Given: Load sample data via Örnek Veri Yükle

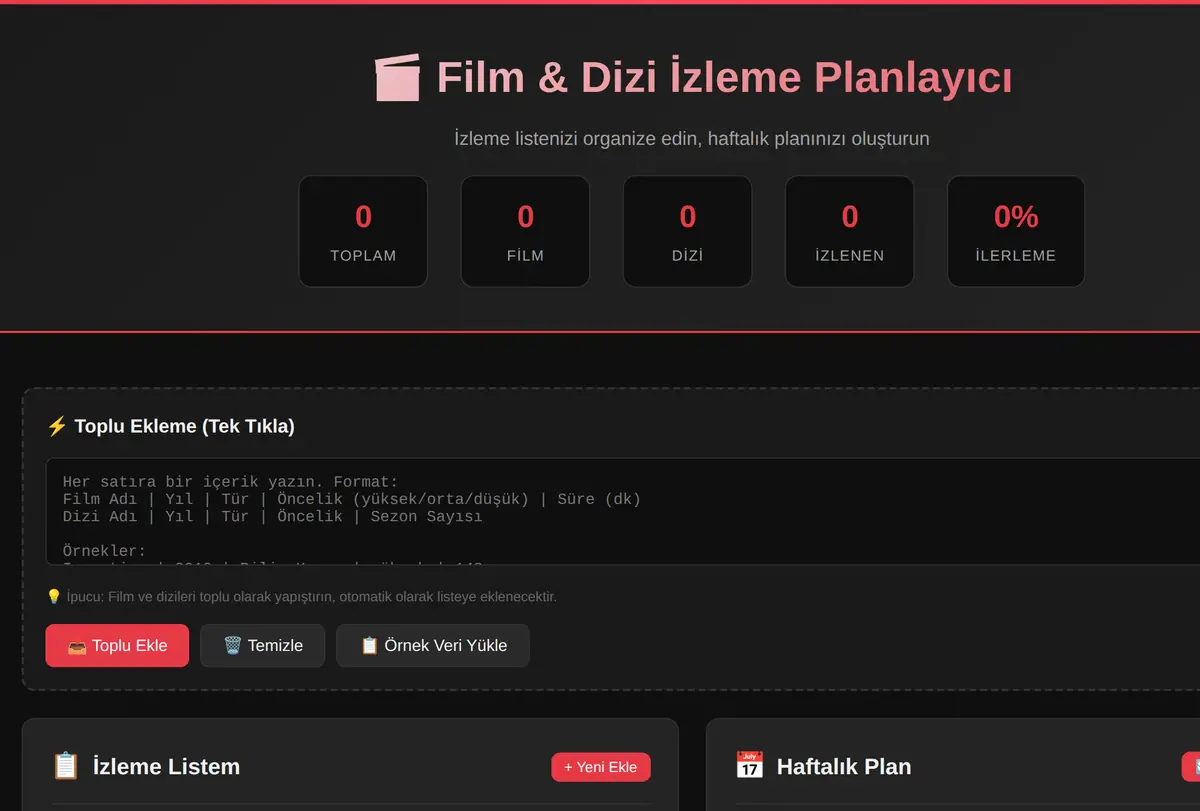Looking at the screenshot, I should click(x=433, y=646).
